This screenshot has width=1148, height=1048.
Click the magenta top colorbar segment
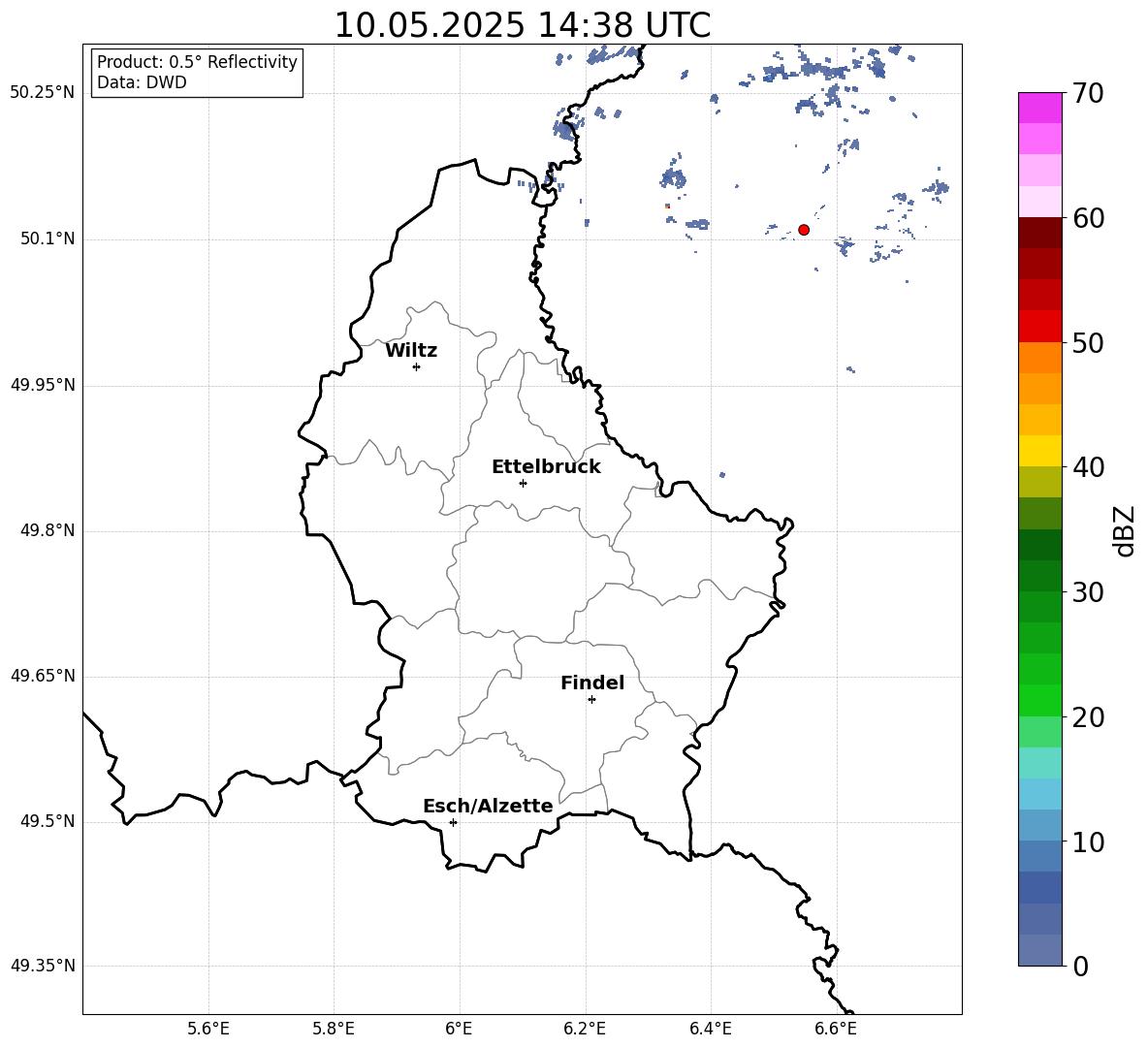1039,109
